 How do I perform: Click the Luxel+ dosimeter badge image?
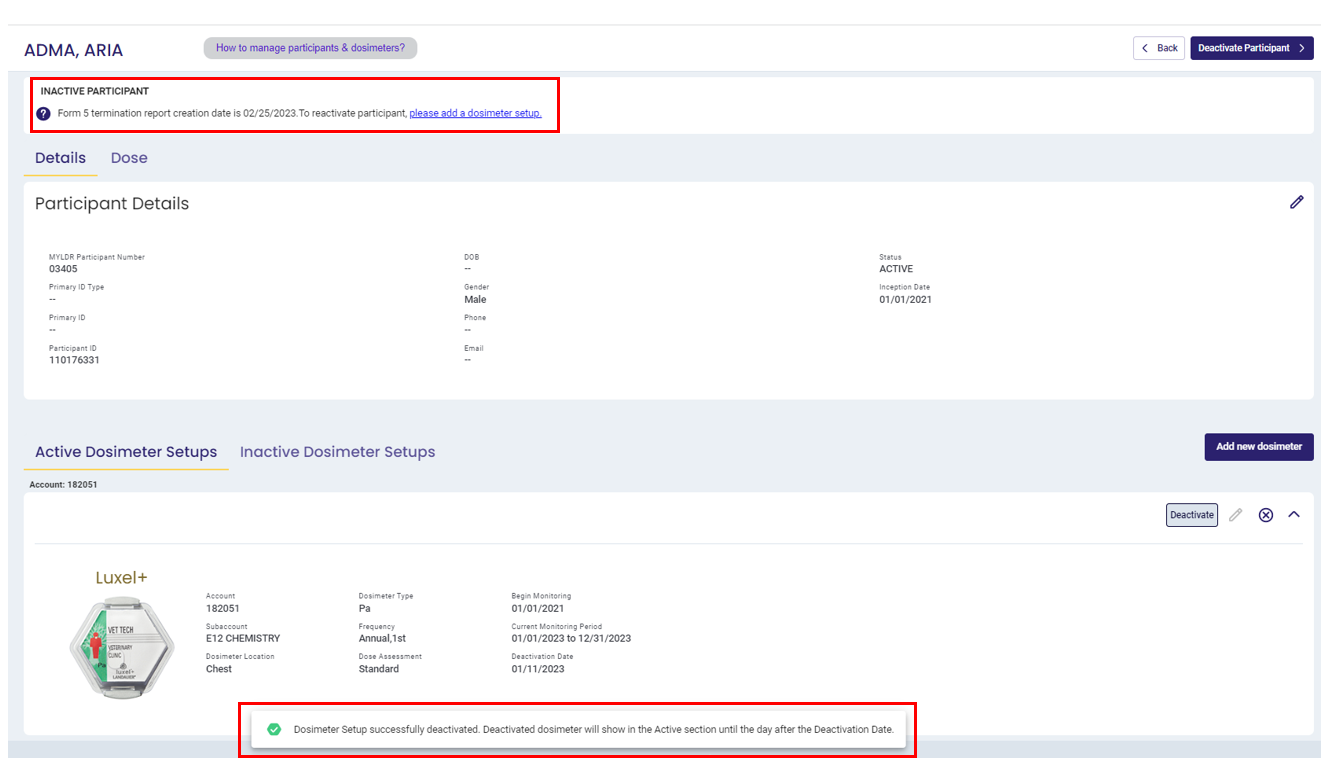coord(122,646)
